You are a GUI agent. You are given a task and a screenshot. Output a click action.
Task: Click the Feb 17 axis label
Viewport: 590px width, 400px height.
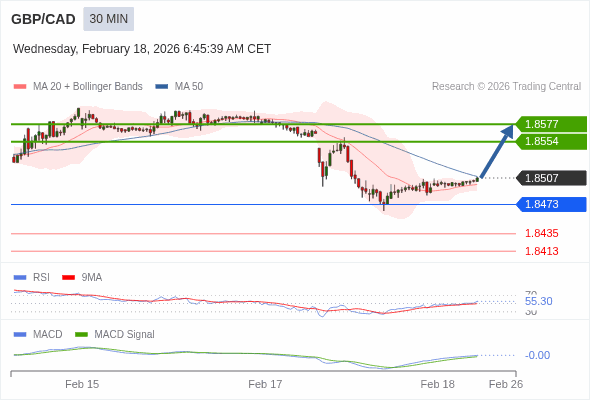pyautogui.click(x=265, y=384)
